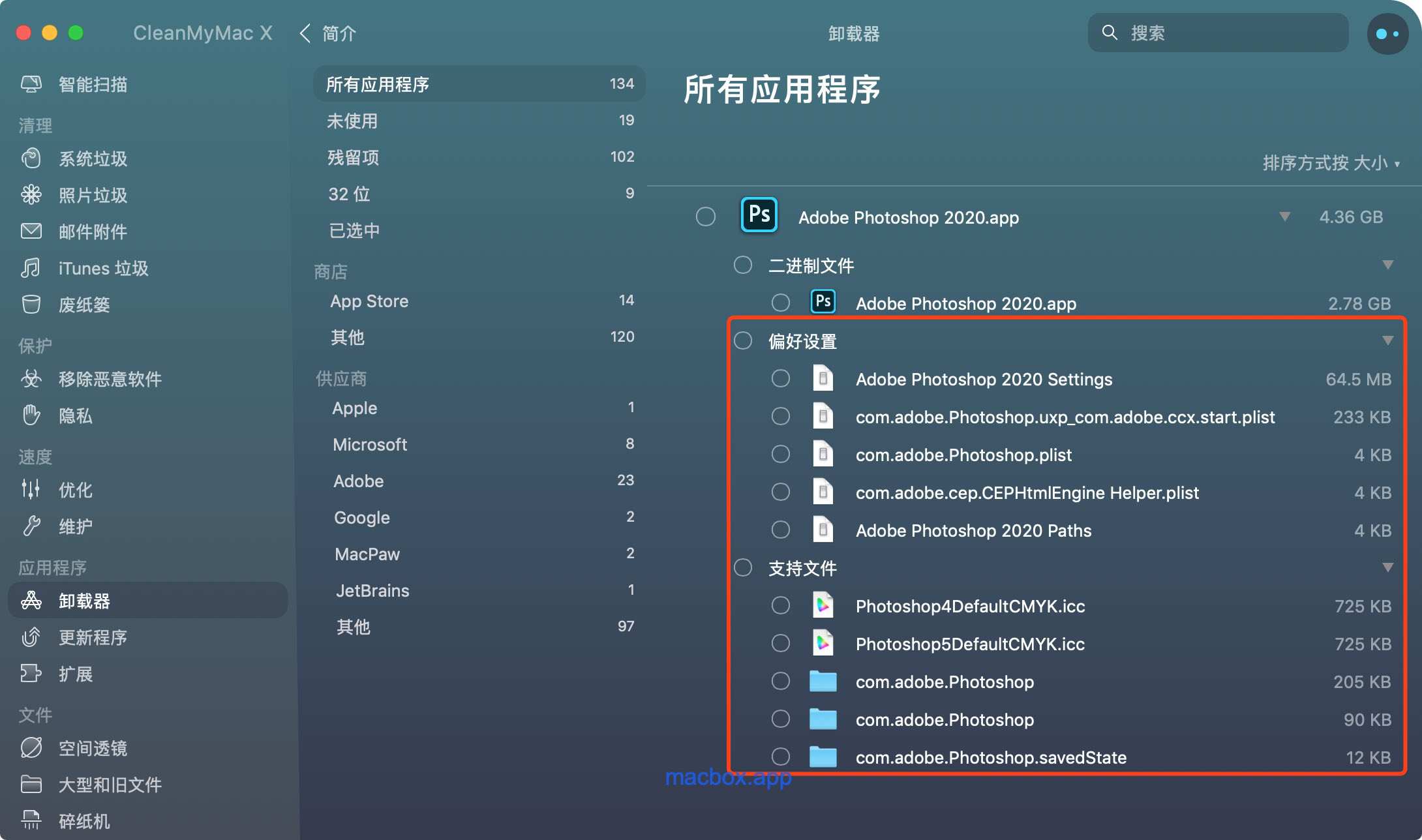The image size is (1422, 840).
Task: Check com.adobe.cep.CEPHtmlEngine Helper.plist item
Action: pyautogui.click(x=781, y=492)
